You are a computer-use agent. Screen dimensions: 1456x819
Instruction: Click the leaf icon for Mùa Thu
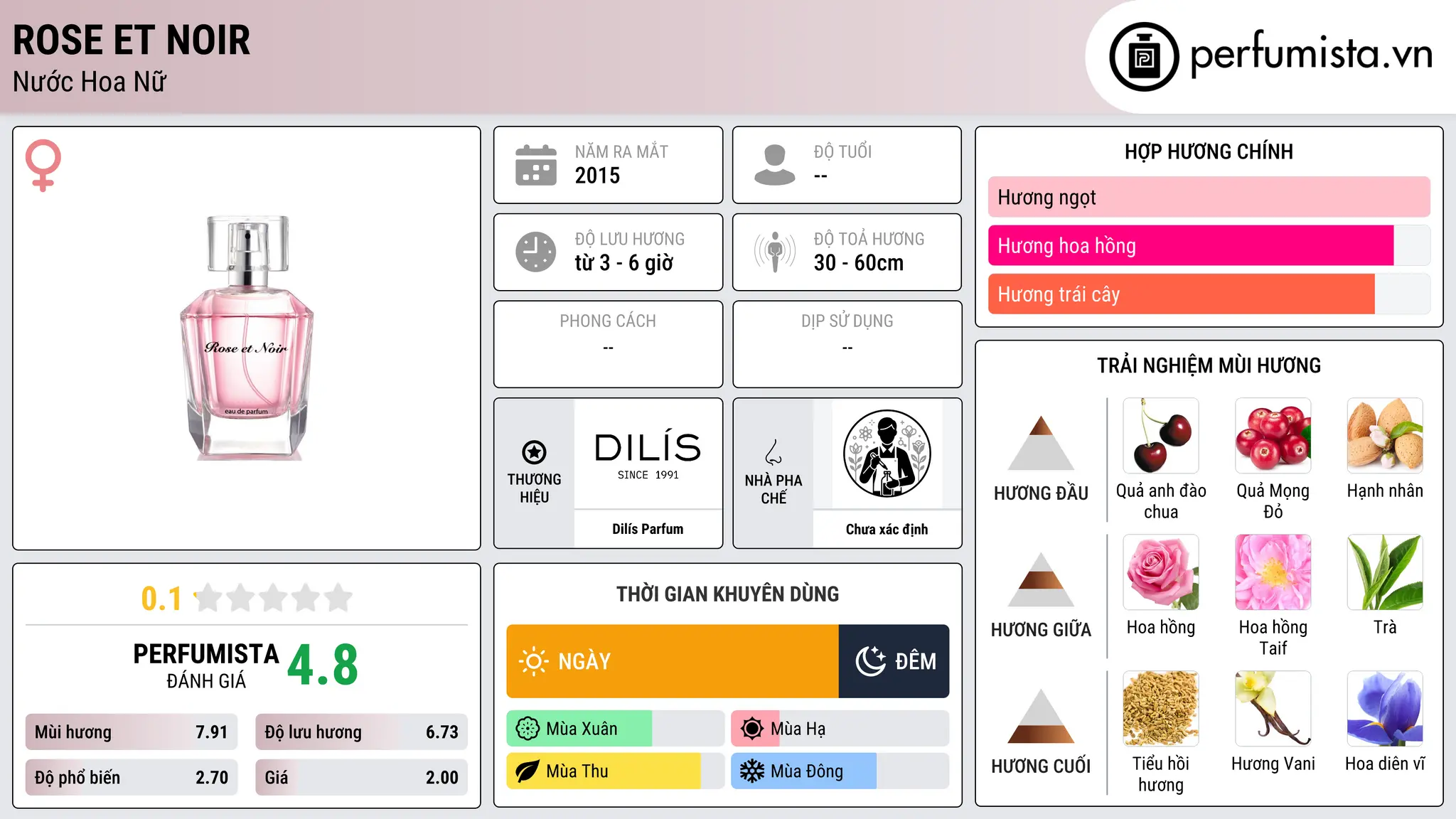[x=528, y=771]
